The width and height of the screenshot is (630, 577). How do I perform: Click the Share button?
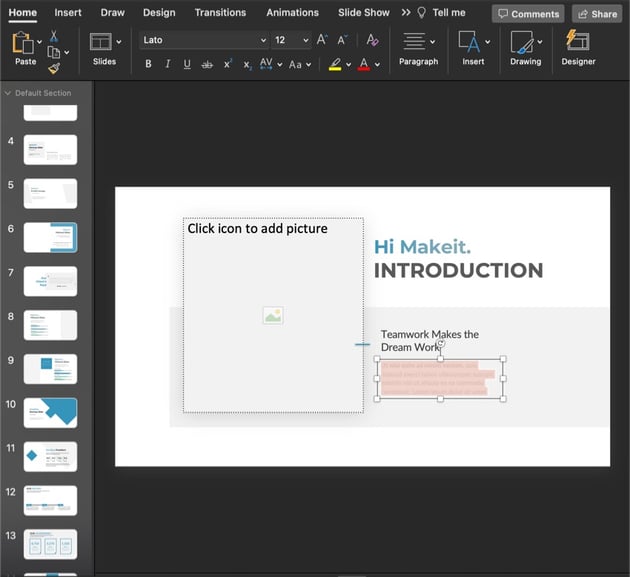click(596, 14)
